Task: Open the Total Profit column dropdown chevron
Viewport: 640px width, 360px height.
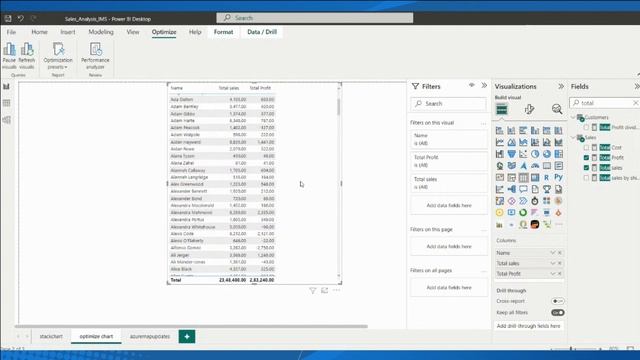Action: click(x=553, y=273)
